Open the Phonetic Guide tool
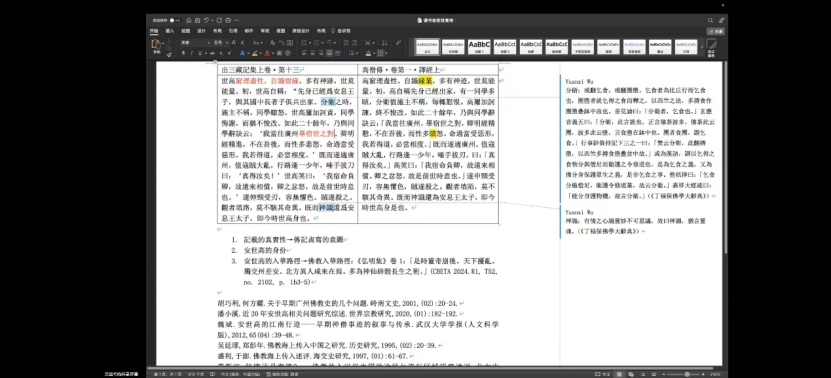 [x=281, y=42]
